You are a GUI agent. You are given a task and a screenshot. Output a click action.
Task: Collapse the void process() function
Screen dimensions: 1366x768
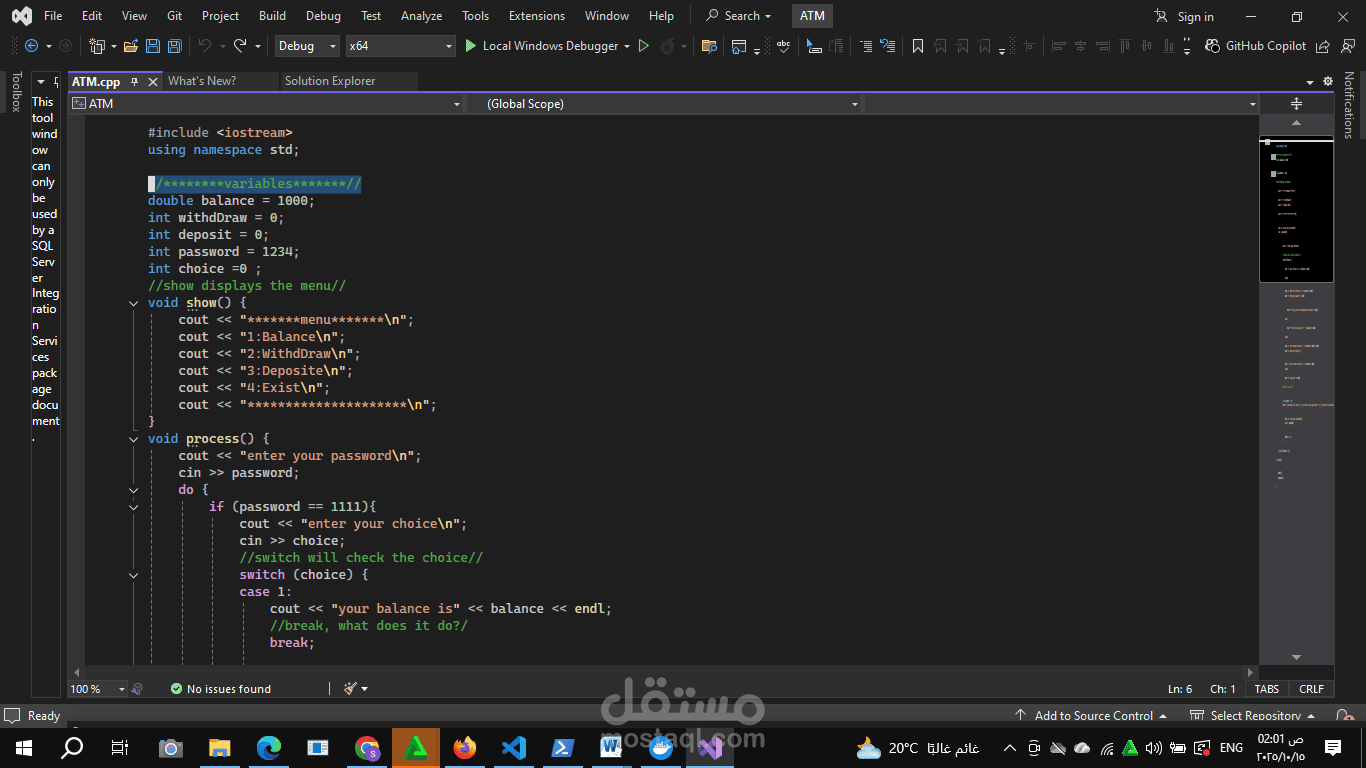pos(134,439)
